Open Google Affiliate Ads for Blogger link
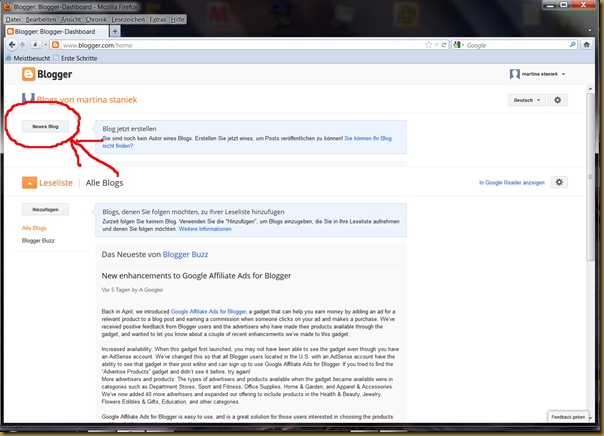The width and height of the screenshot is (604, 436). (x=208, y=312)
